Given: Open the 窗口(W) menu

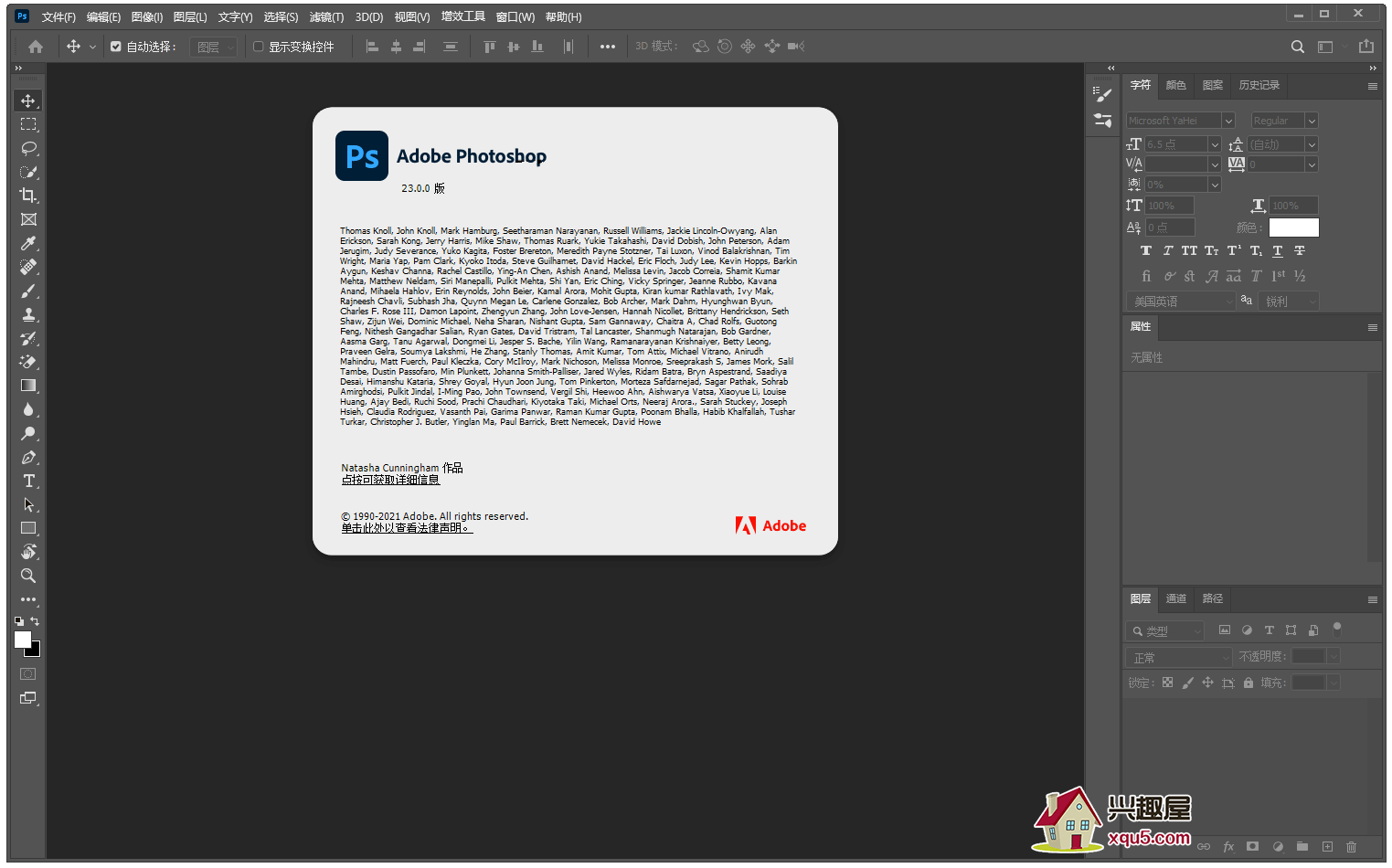Looking at the screenshot, I should coord(515,17).
